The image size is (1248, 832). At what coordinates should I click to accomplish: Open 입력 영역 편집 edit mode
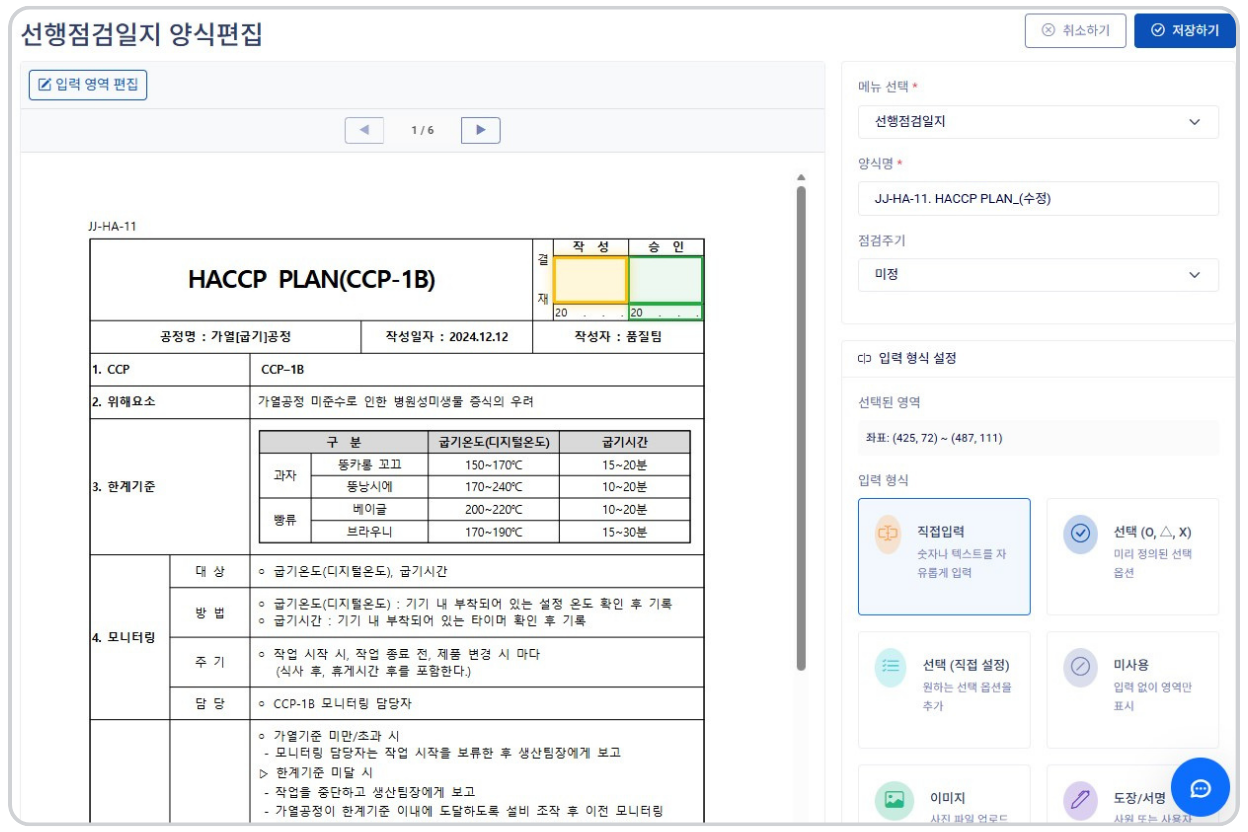point(88,85)
